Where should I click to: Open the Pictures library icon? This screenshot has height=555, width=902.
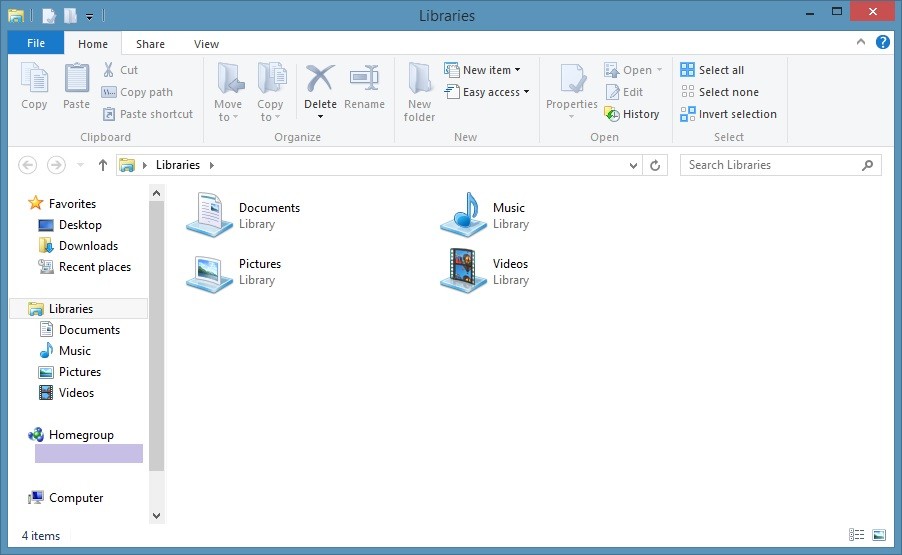[x=210, y=271]
